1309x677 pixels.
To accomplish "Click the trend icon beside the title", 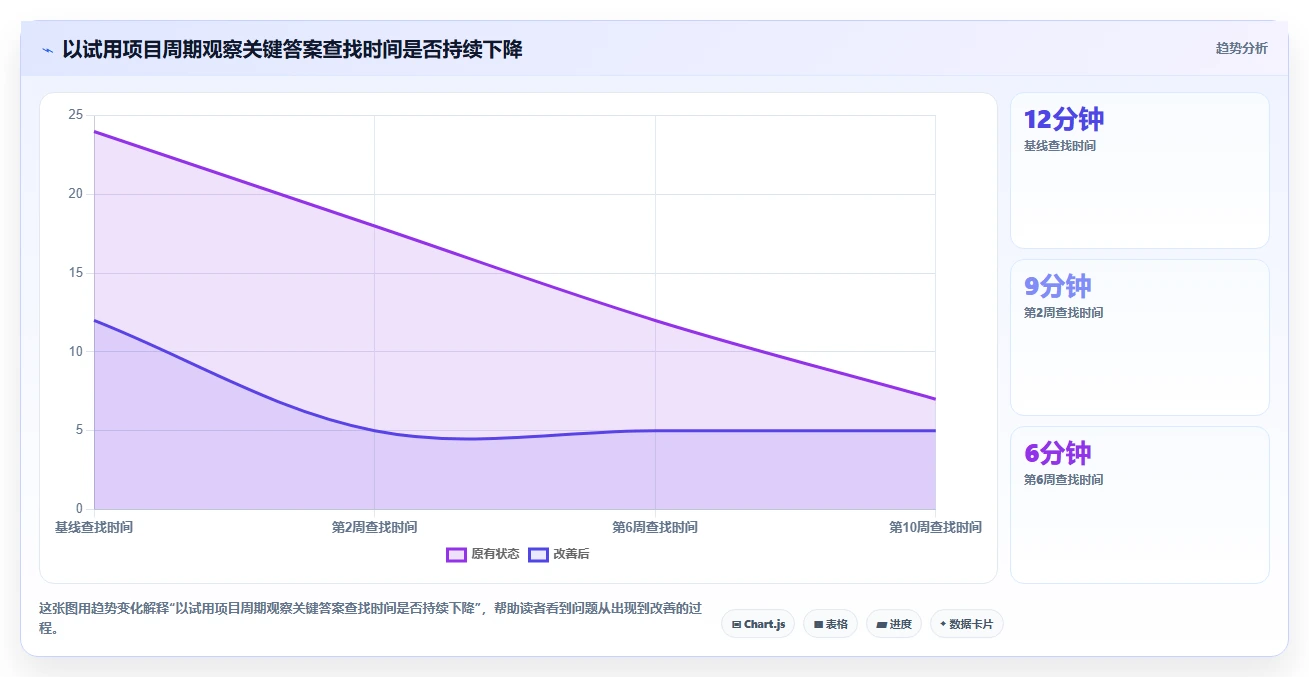I will pos(47,49).
